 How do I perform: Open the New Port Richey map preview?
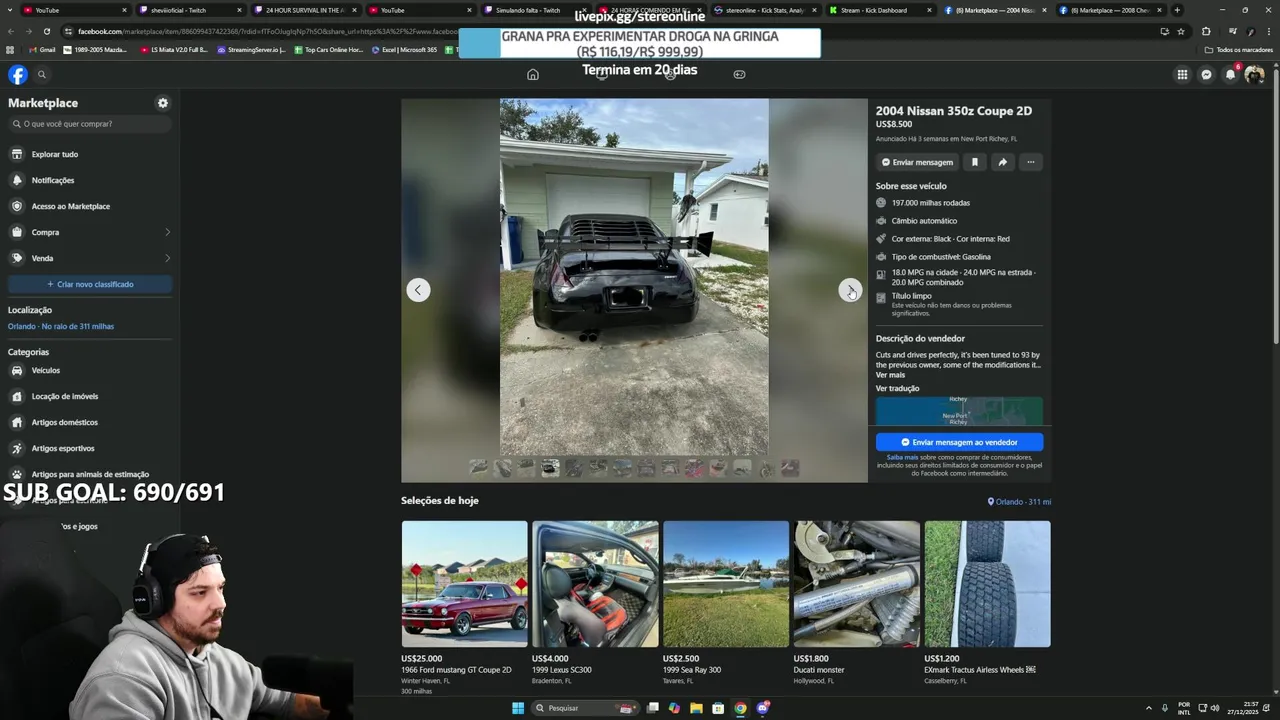[959, 411]
